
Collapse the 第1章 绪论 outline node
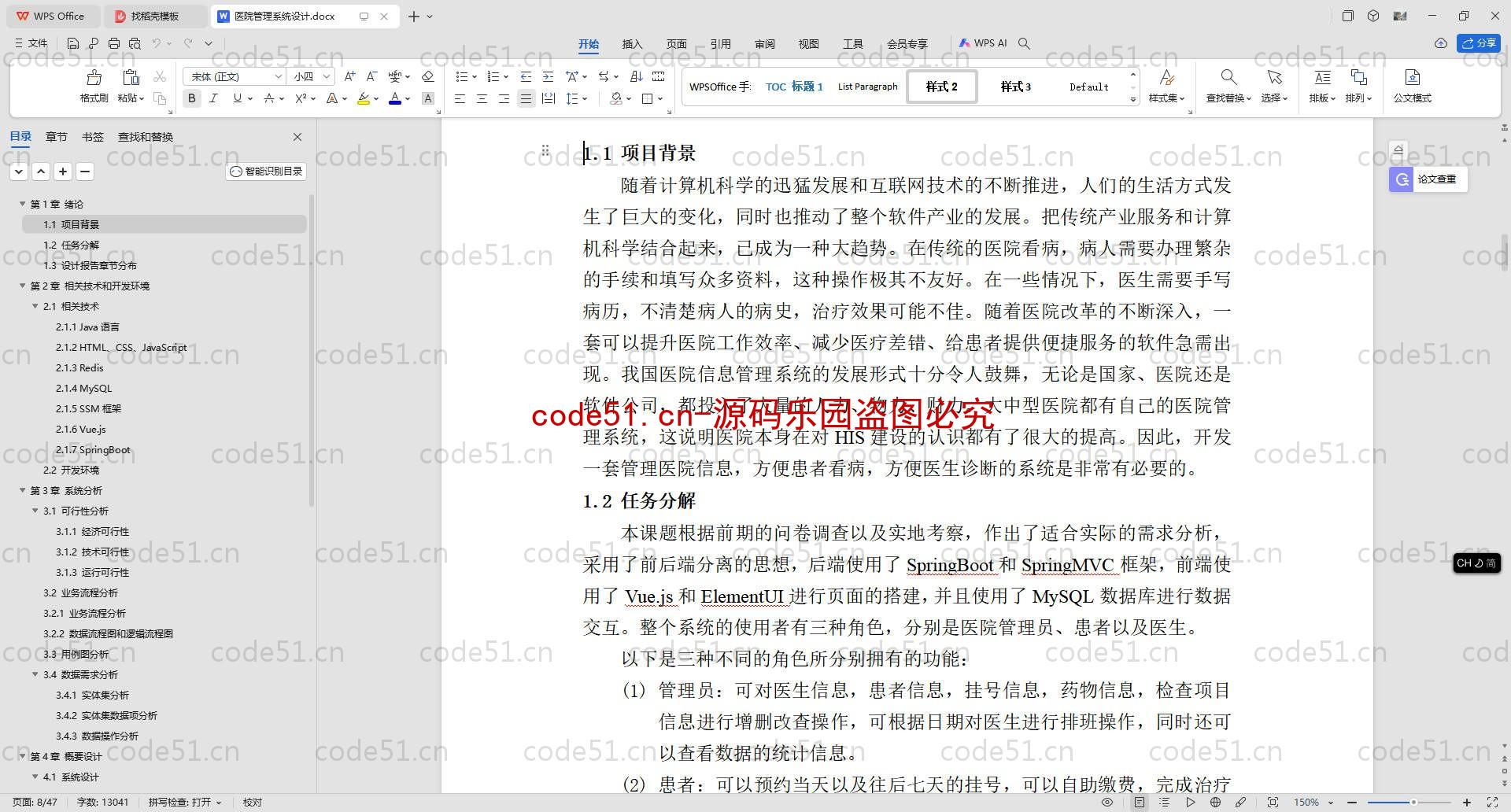[23, 204]
